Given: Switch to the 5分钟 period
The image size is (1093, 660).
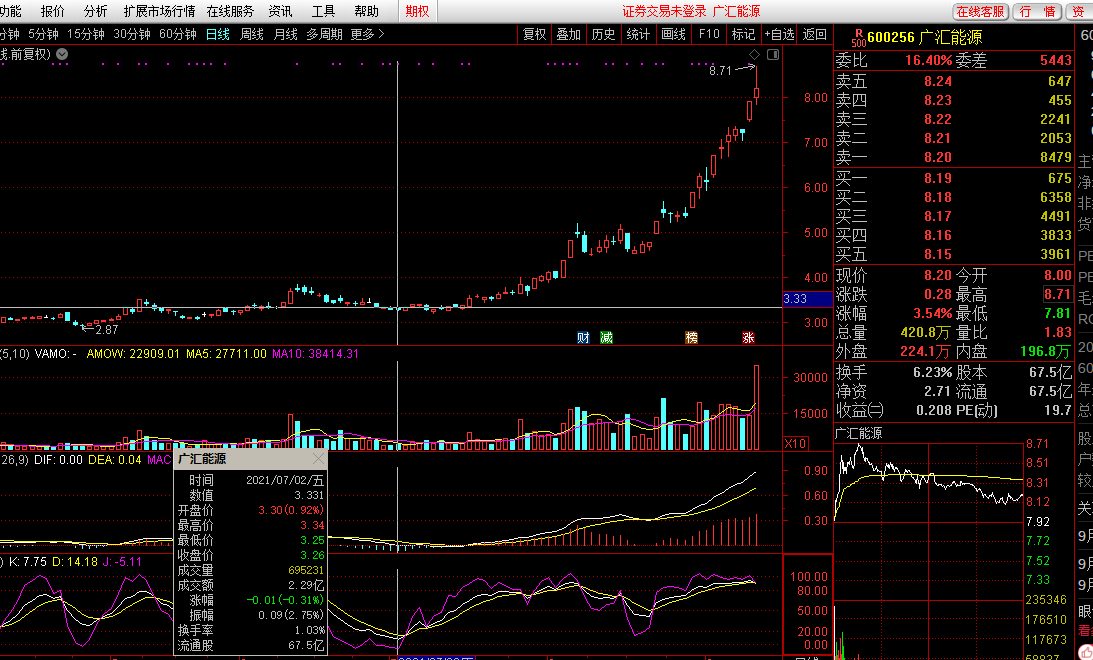Looking at the screenshot, I should coord(43,34).
